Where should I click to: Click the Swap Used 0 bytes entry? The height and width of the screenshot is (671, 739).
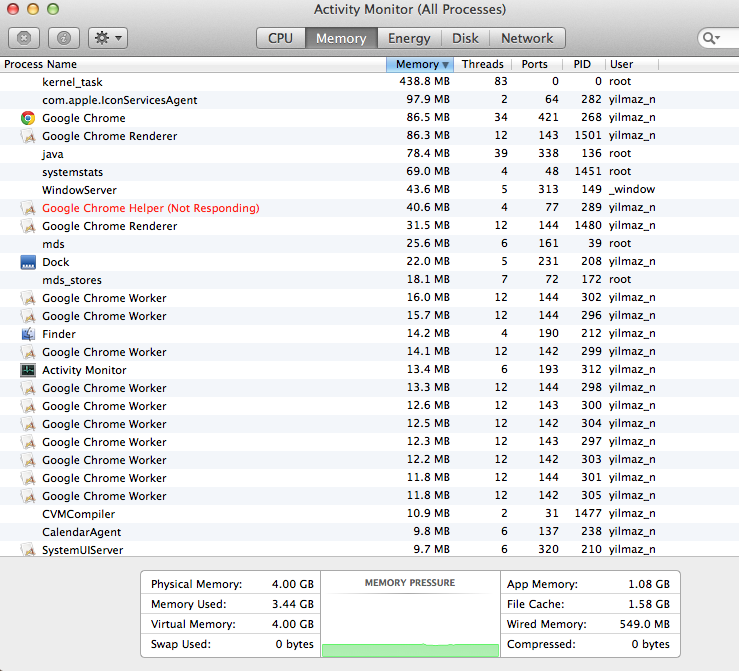tap(232, 644)
